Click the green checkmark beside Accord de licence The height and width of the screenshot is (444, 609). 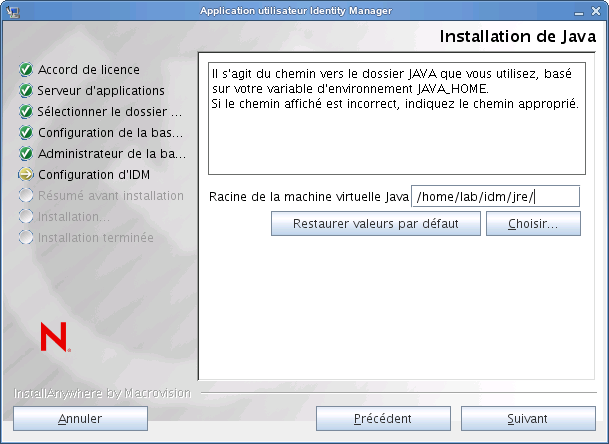point(26,70)
